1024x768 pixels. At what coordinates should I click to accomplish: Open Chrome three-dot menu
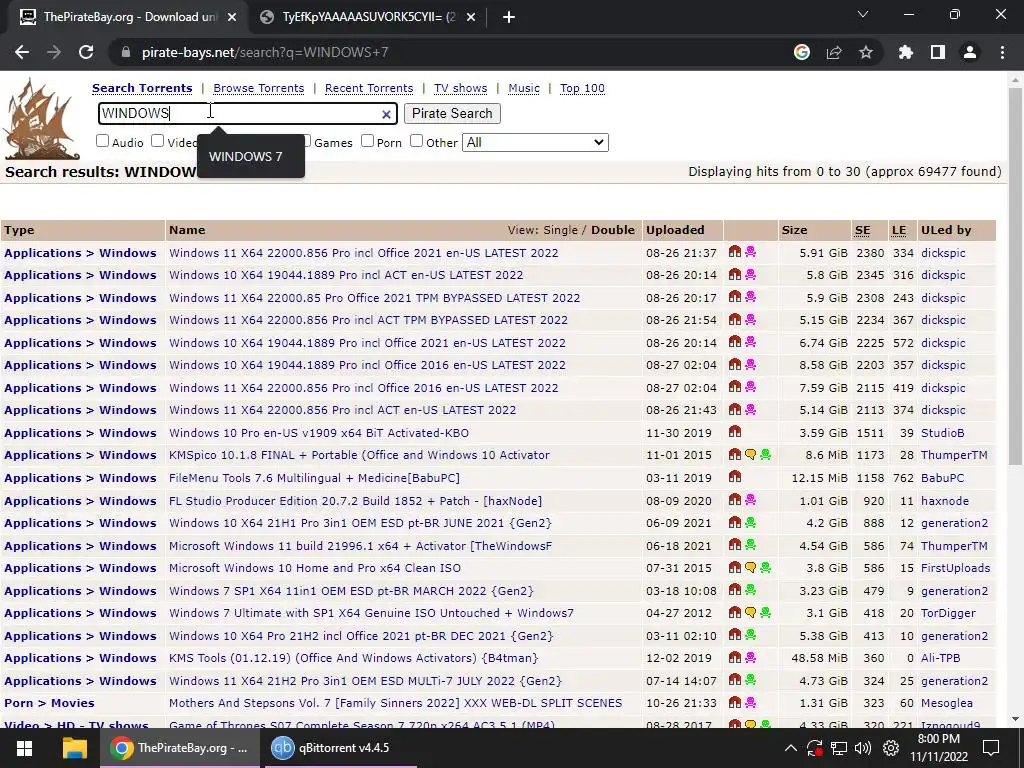[x=1002, y=52]
